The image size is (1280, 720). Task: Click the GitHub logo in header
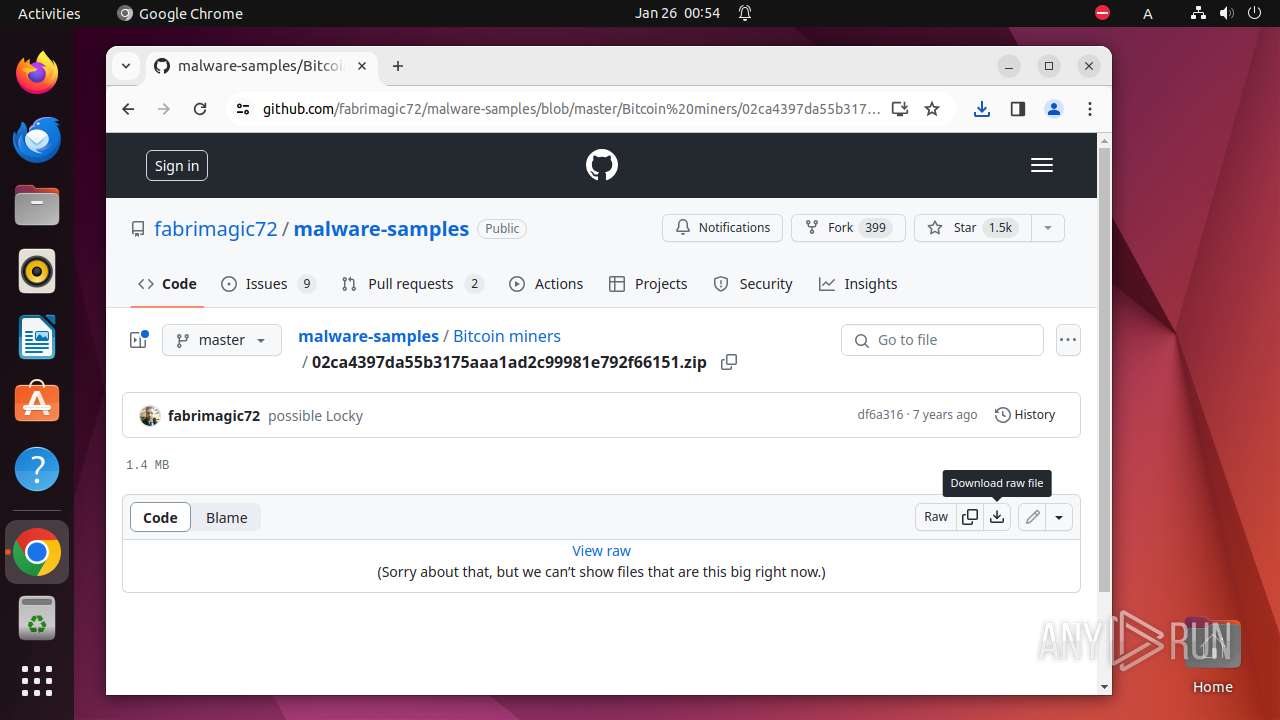tap(602, 165)
